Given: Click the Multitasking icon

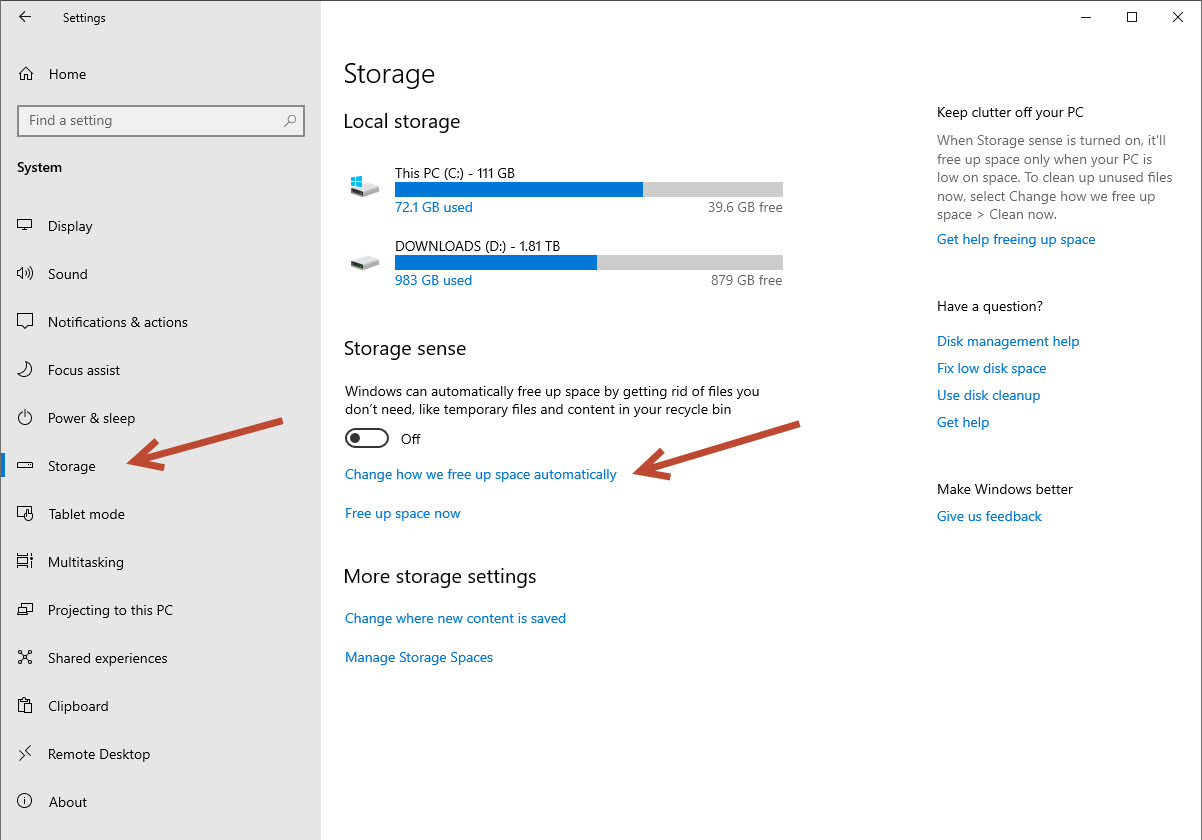Looking at the screenshot, I should [x=26, y=562].
